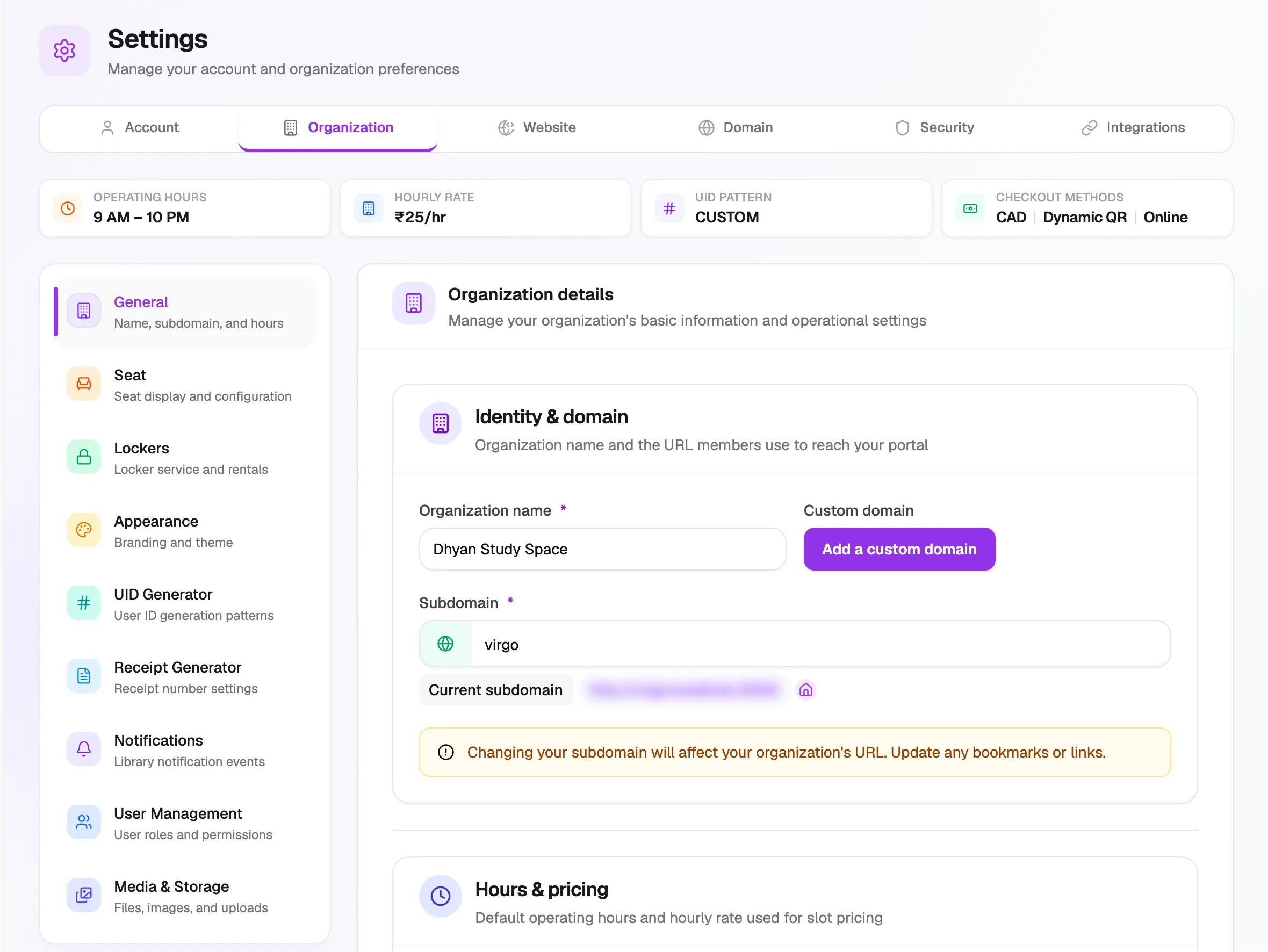Open the Security tab
Screen dimensions: 1268x952
point(934,128)
